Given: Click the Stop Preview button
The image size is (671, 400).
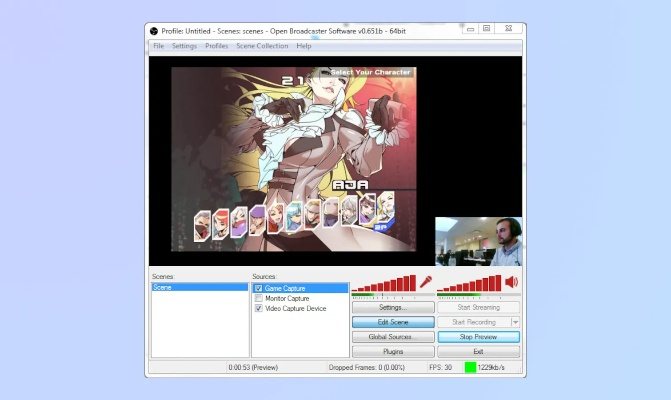Looking at the screenshot, I should 478,337.
